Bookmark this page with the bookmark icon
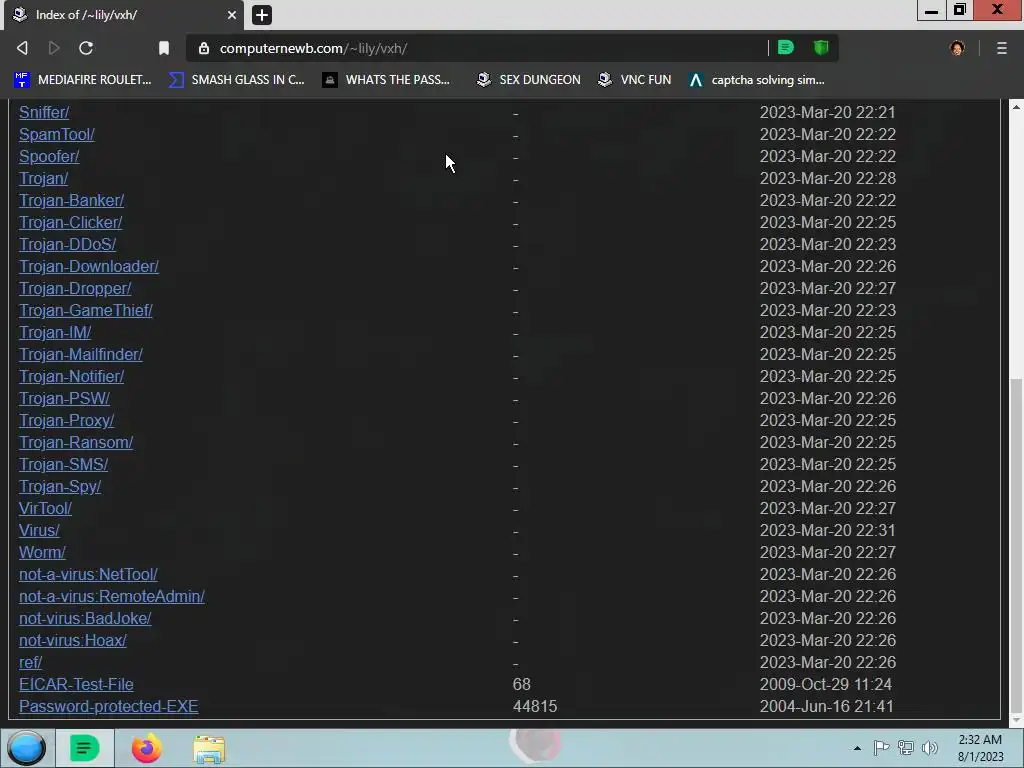 [x=164, y=48]
